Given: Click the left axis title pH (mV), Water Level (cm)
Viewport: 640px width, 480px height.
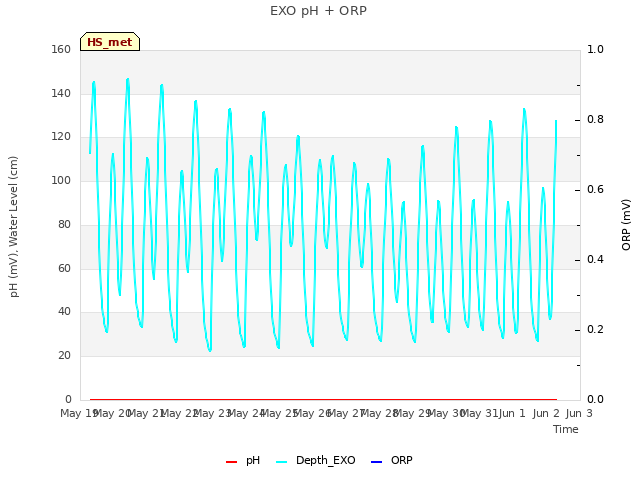Looking at the screenshot, I should 13,227.
